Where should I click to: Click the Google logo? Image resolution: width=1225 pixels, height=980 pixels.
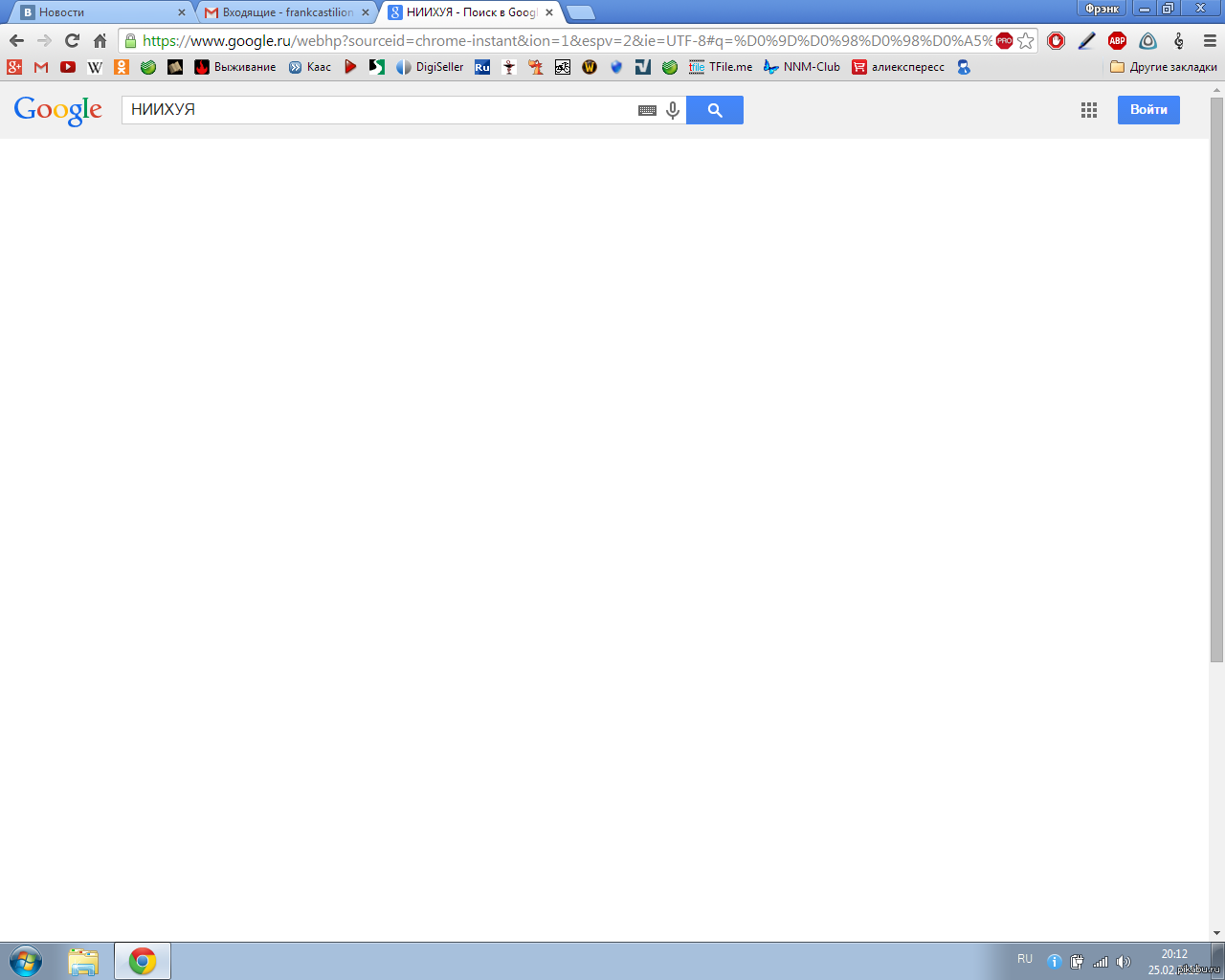(x=58, y=110)
